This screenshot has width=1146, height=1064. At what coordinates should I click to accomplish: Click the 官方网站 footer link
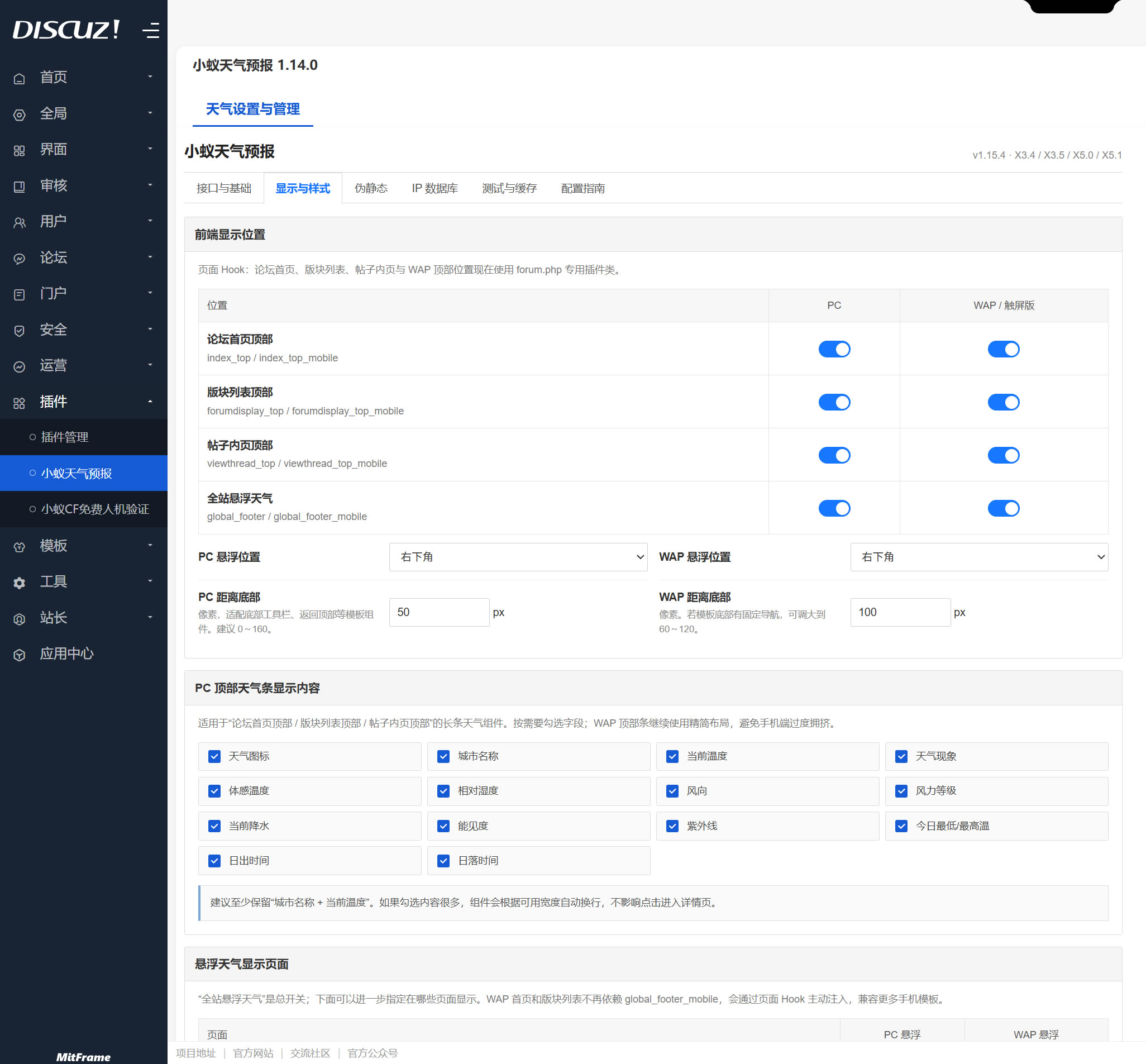(253, 1053)
